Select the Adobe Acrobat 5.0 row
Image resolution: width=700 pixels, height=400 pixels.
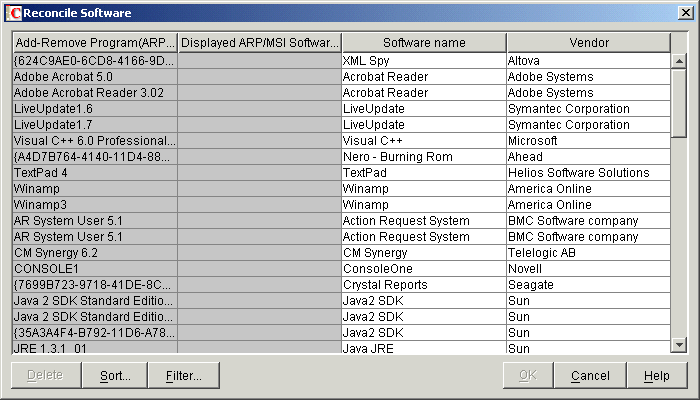95,77
